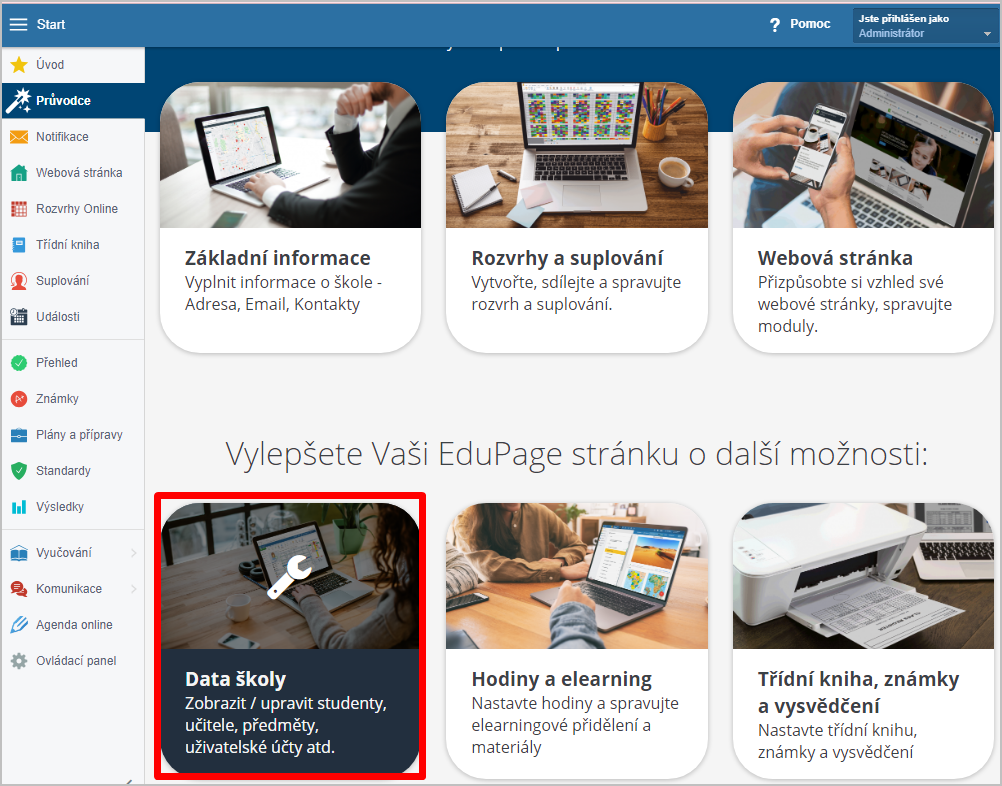Viewport: 1002px width, 786px height.
Task: Click the Ovládací panel gear icon
Action: (x=19, y=661)
